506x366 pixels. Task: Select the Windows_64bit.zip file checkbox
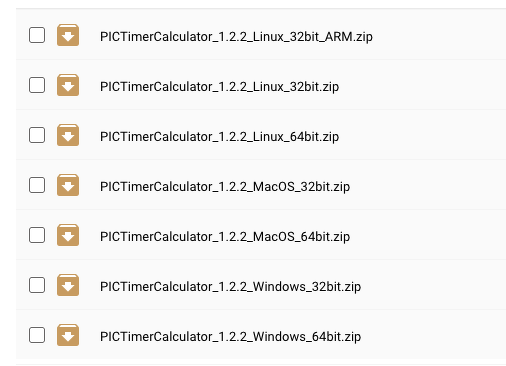tap(37, 335)
